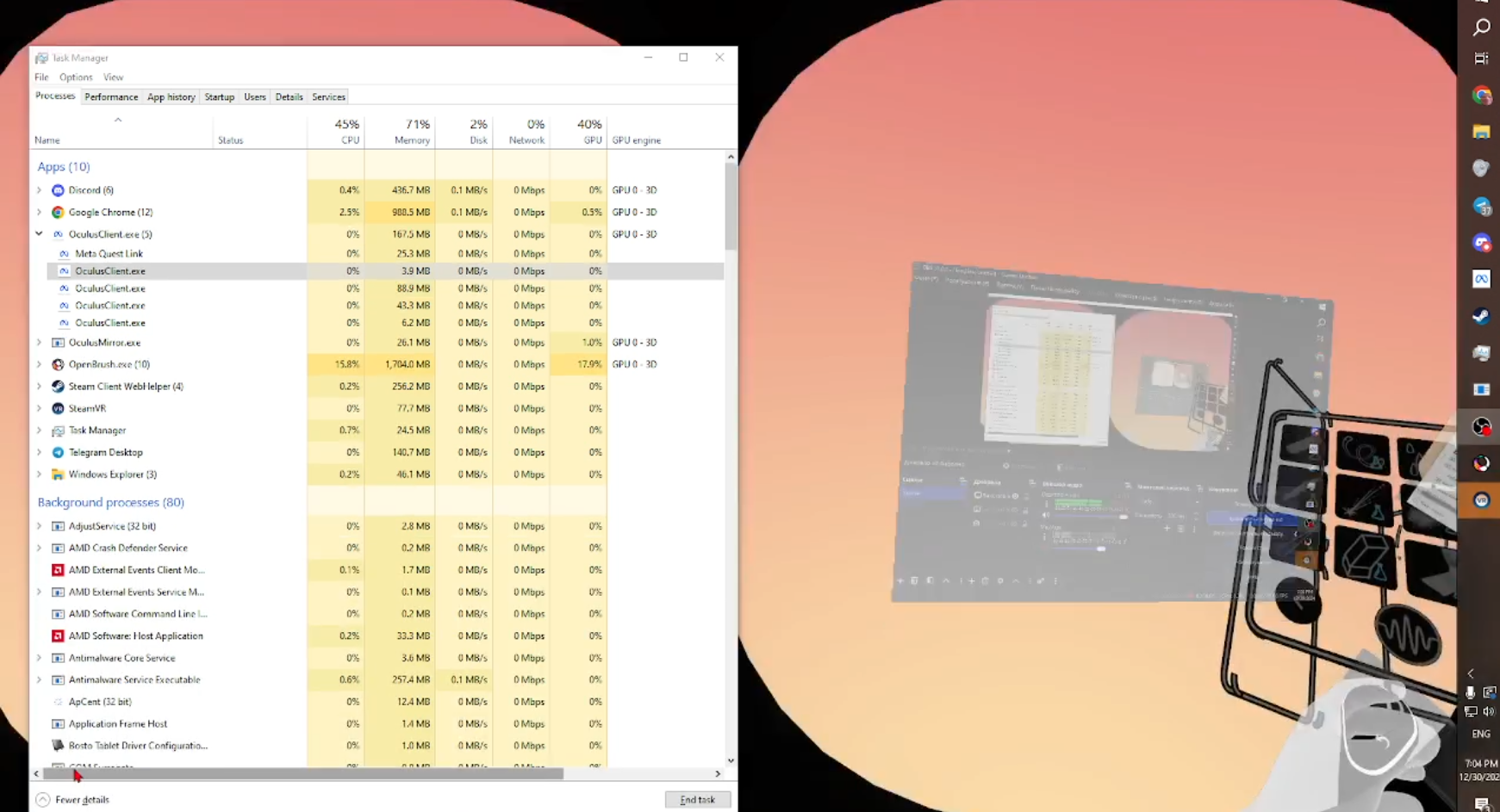Switch to the Services tab
1500x812 pixels.
(x=328, y=97)
